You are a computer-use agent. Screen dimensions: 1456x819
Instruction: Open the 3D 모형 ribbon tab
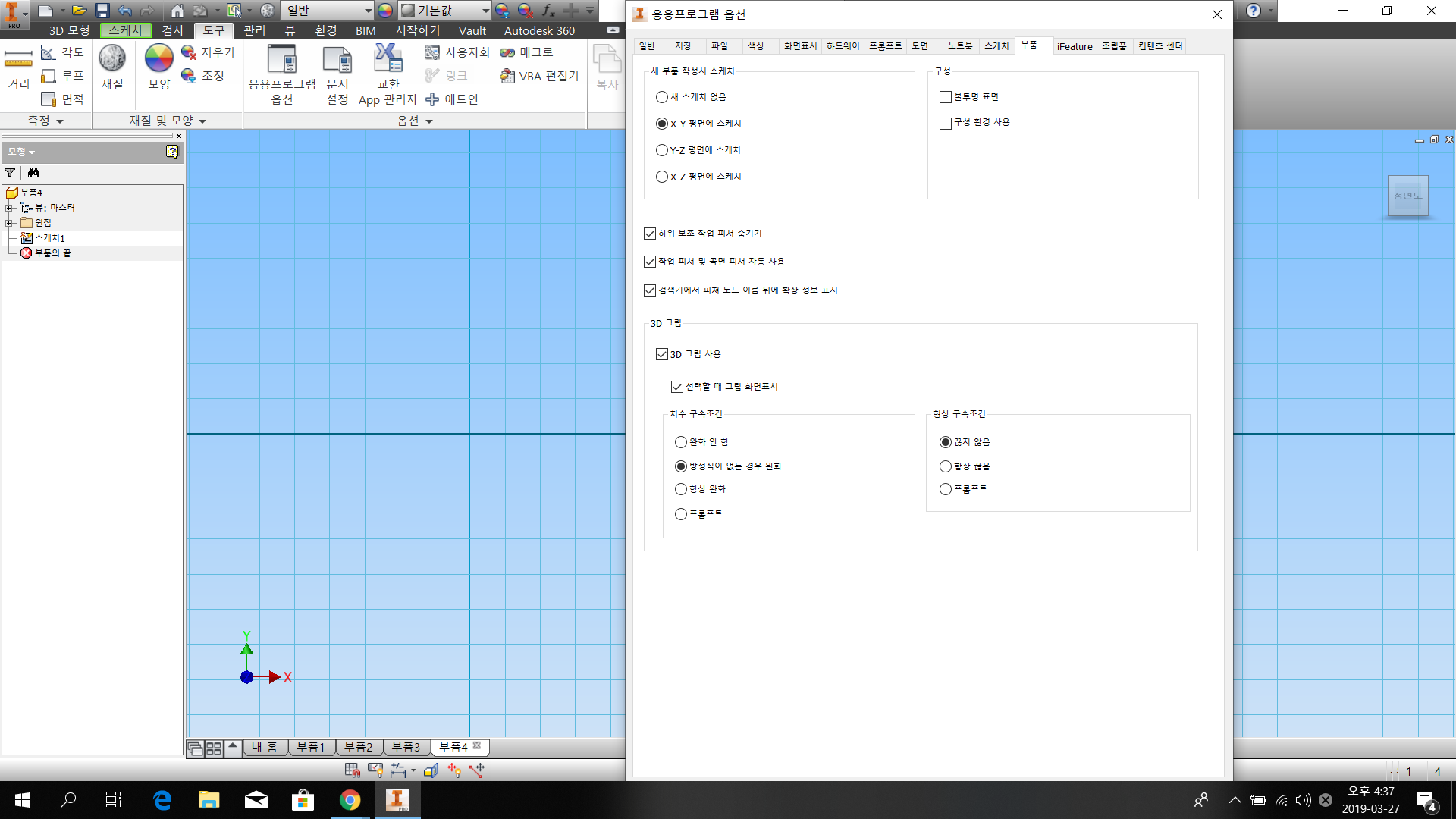click(x=69, y=30)
